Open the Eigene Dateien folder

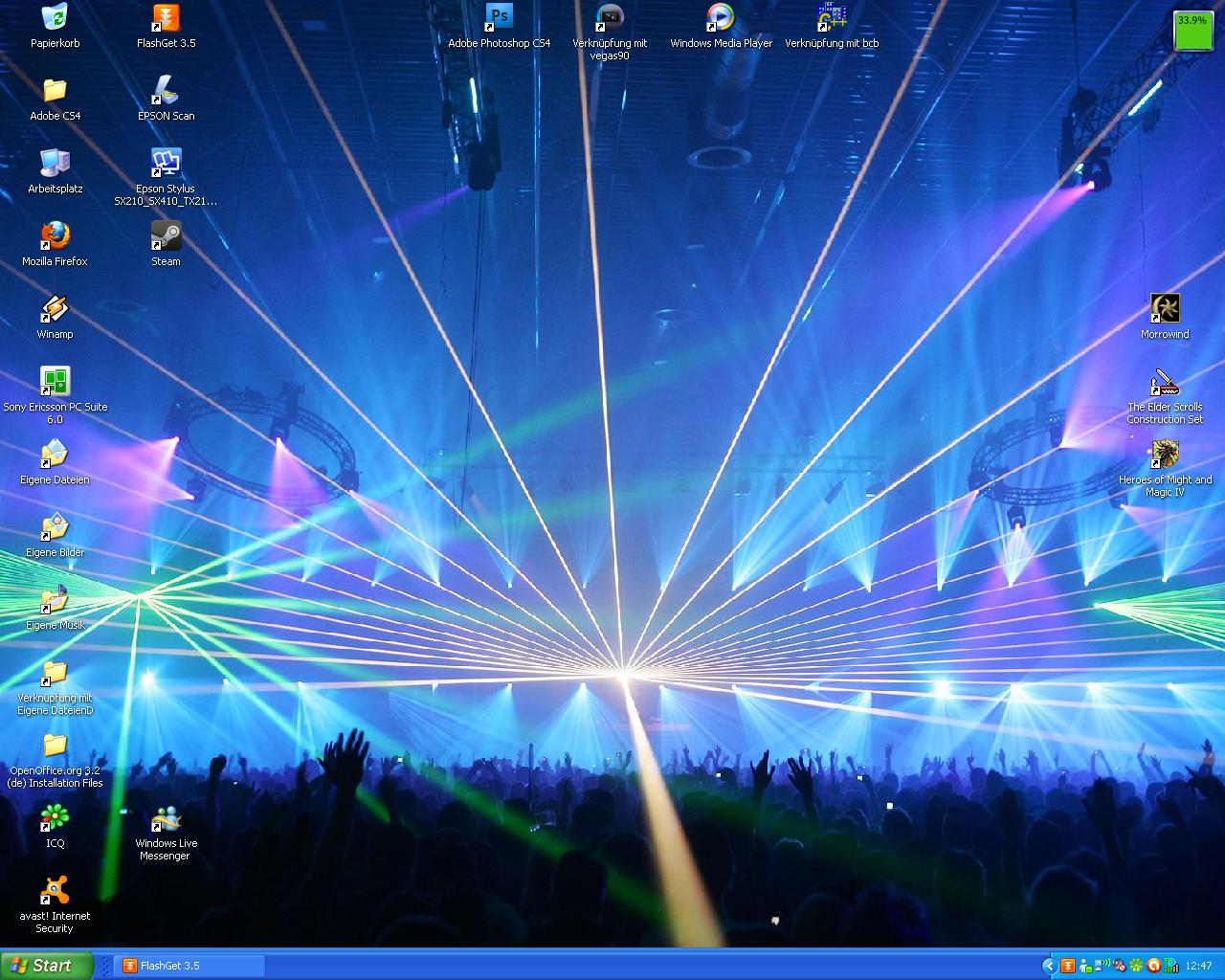55,455
